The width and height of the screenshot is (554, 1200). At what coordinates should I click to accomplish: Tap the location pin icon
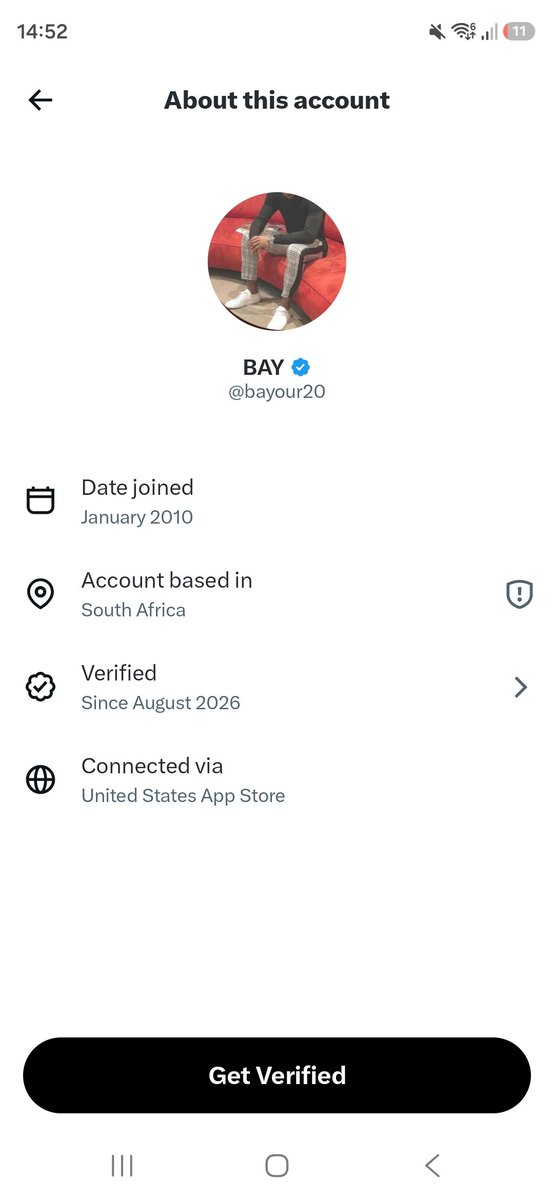pyautogui.click(x=40, y=594)
